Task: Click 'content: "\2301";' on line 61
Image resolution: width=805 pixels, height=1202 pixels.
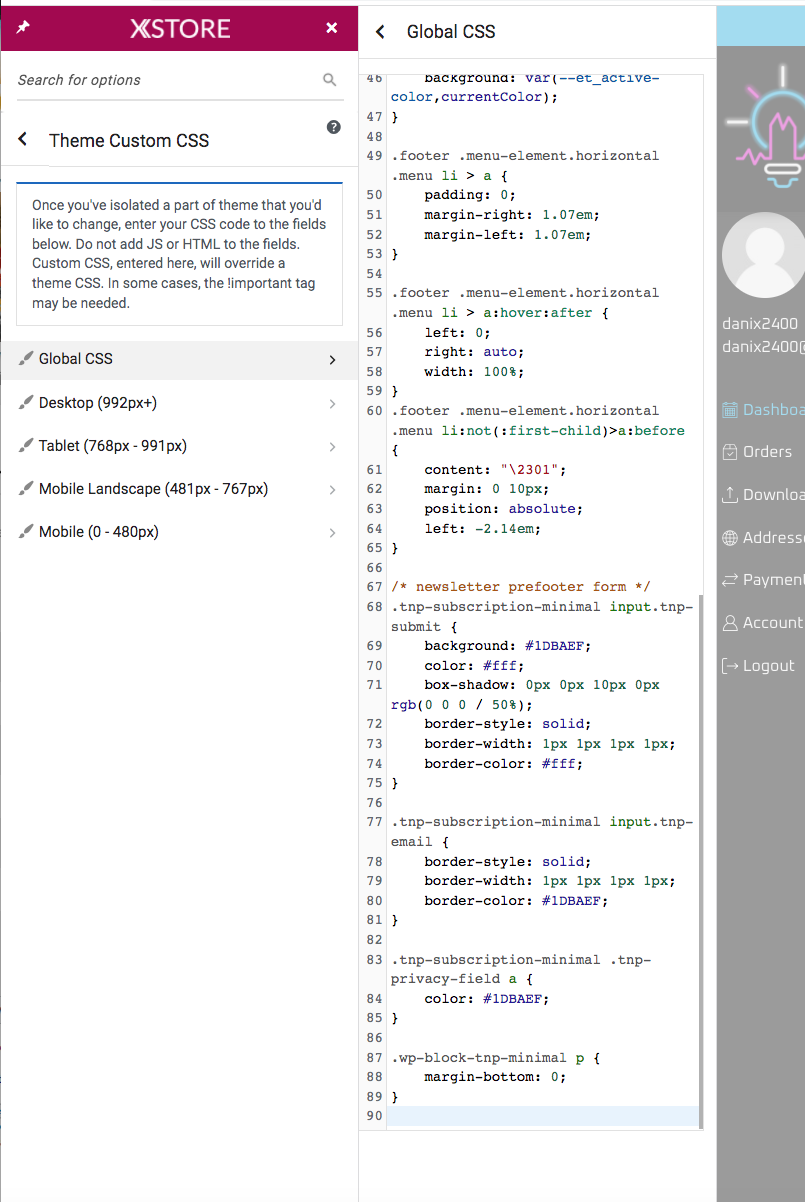Action: coord(495,469)
